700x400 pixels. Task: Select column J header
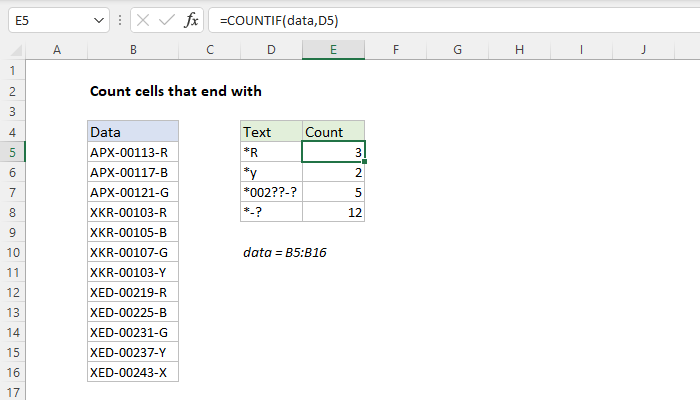coord(643,50)
